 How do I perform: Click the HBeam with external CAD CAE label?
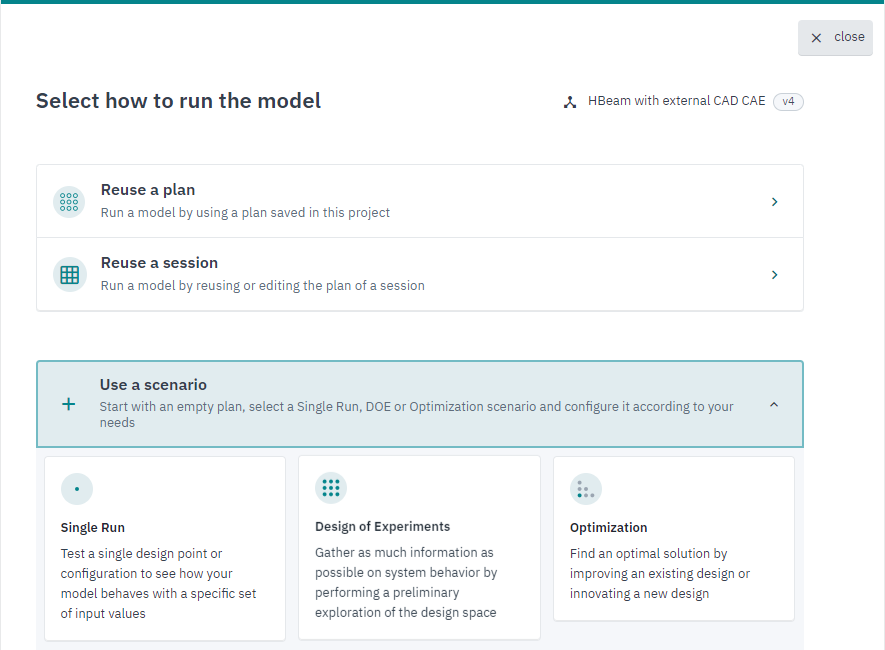[676, 100]
